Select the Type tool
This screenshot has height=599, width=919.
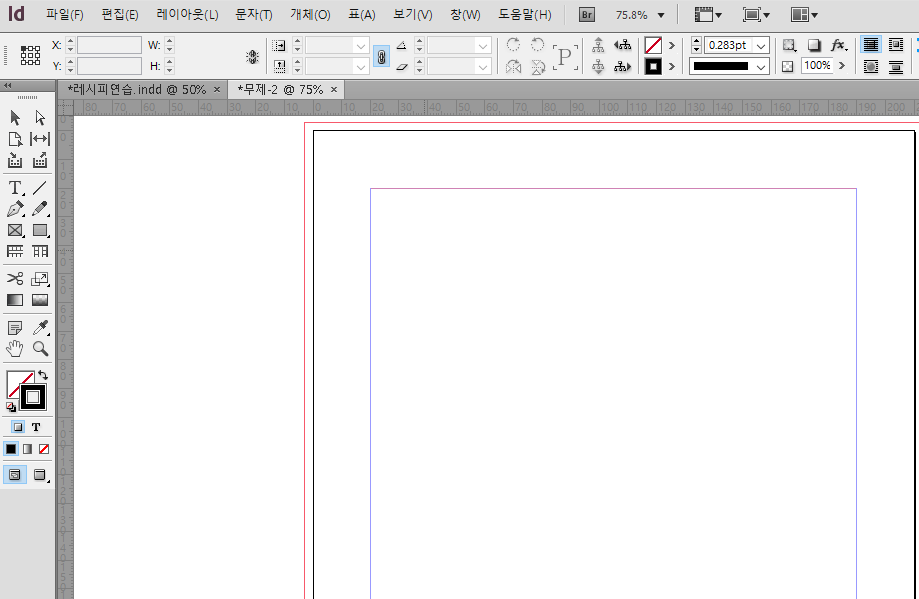tap(15, 188)
